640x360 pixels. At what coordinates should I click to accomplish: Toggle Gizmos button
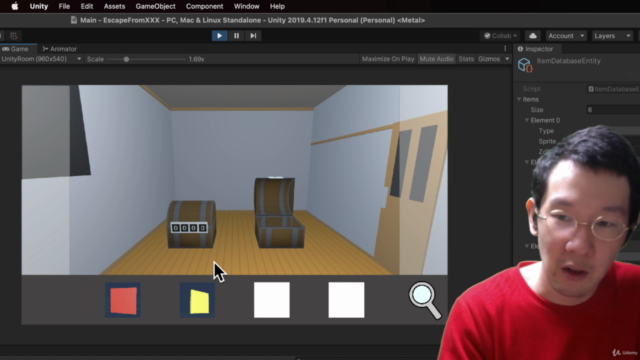tap(489, 59)
